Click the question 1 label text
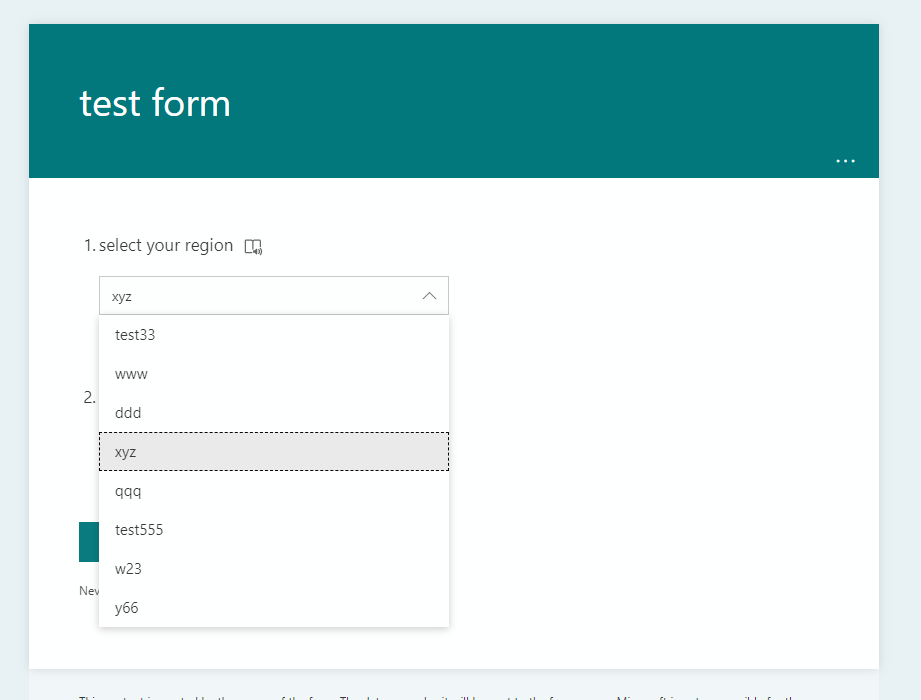Image resolution: width=921 pixels, height=700 pixels. 166,245
